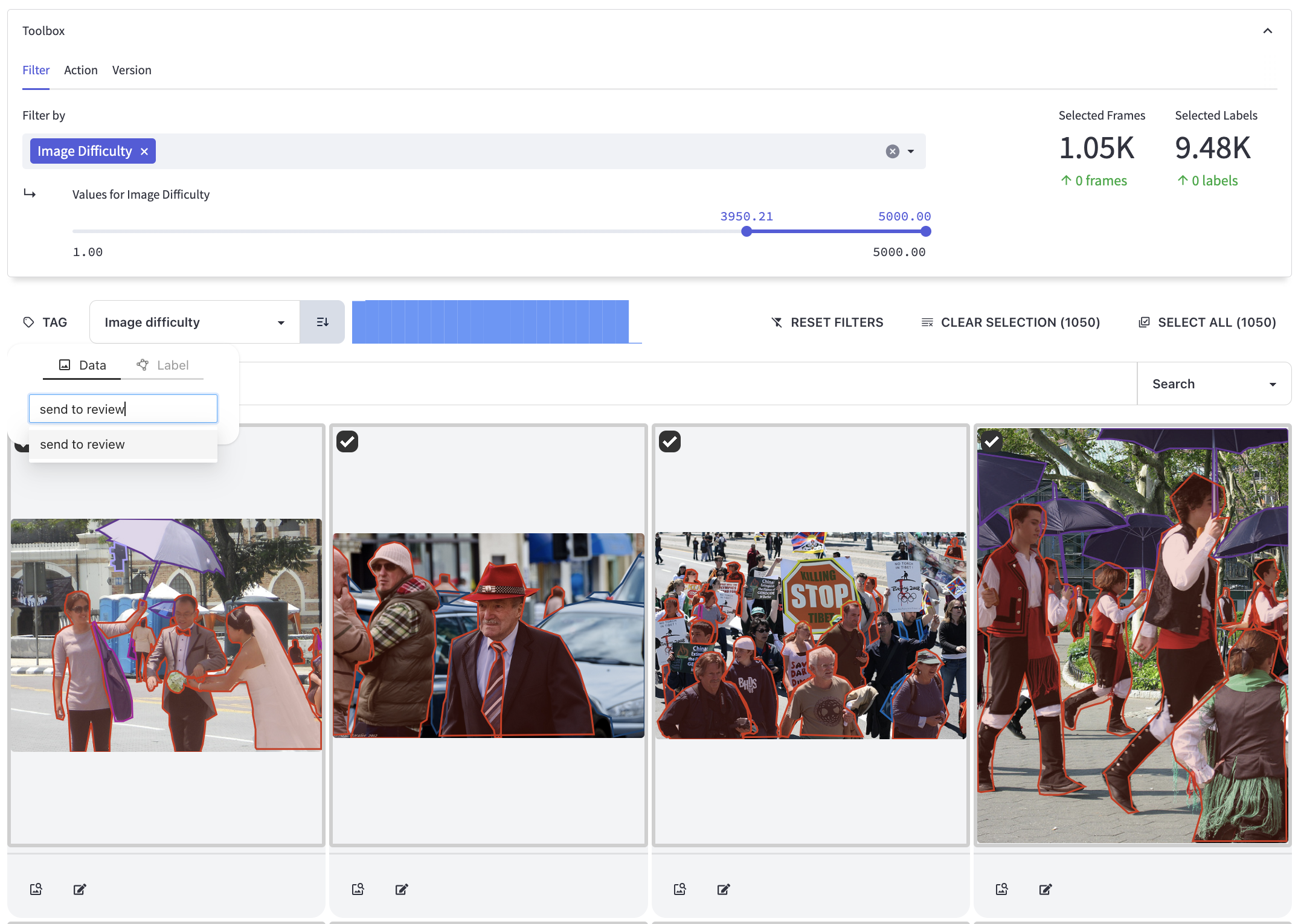Open the Search dropdown
This screenshot has height=924, width=1301.
(1214, 384)
